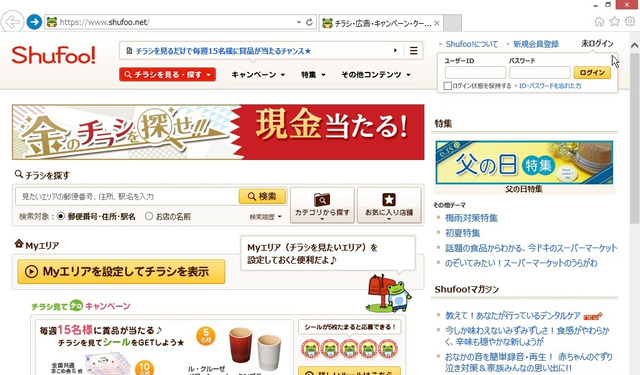Open the カテゴリから探す folder button
640x375 pixels.
click(x=322, y=205)
